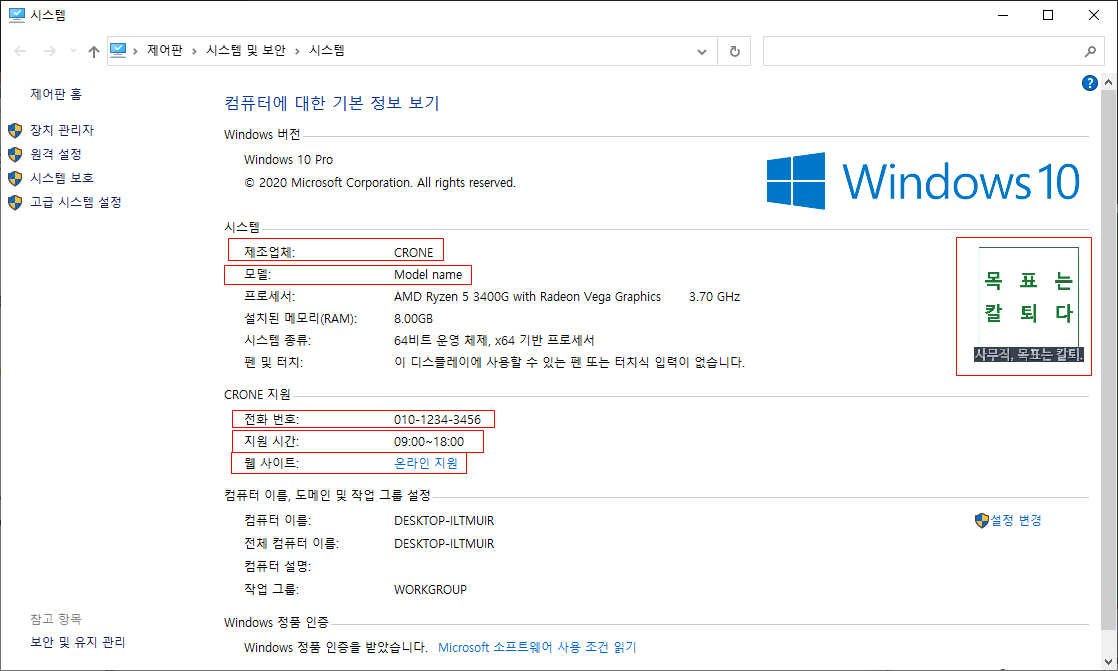This screenshot has height=671, width=1118.
Task: Open recent locations dropdown chevron
Action: (73, 51)
